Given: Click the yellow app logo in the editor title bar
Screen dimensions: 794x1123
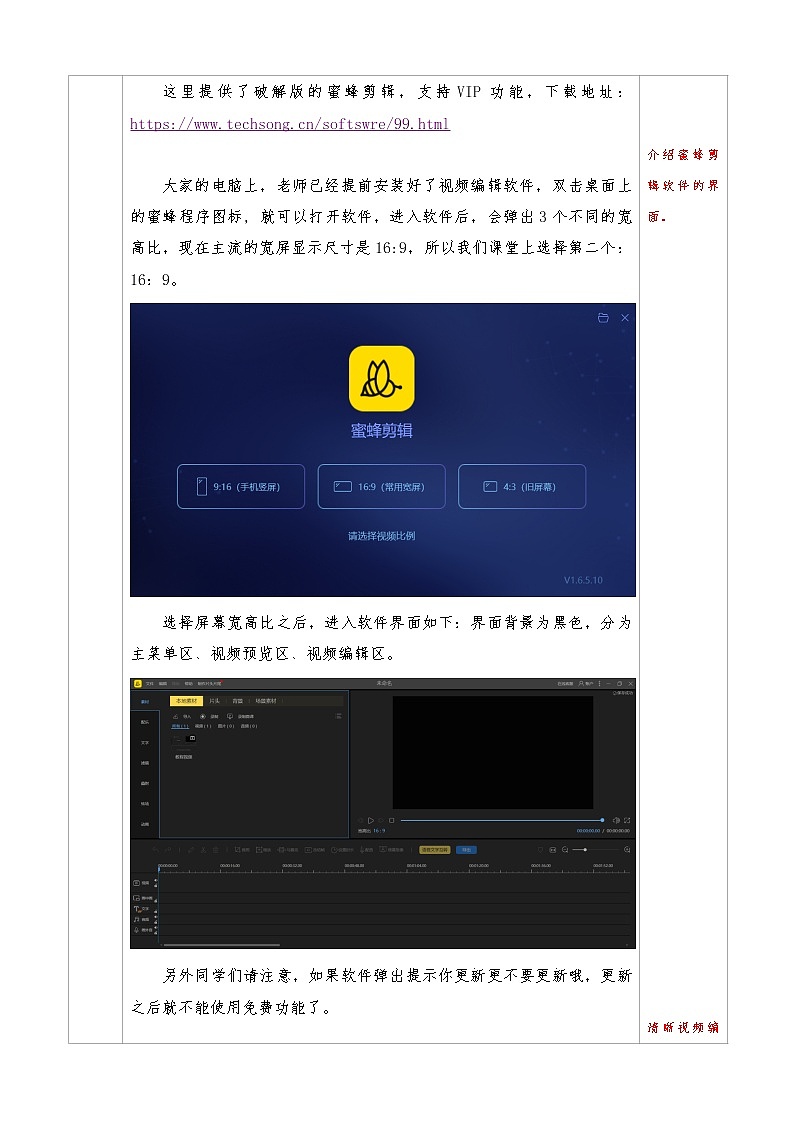Looking at the screenshot, I should pos(137,683).
